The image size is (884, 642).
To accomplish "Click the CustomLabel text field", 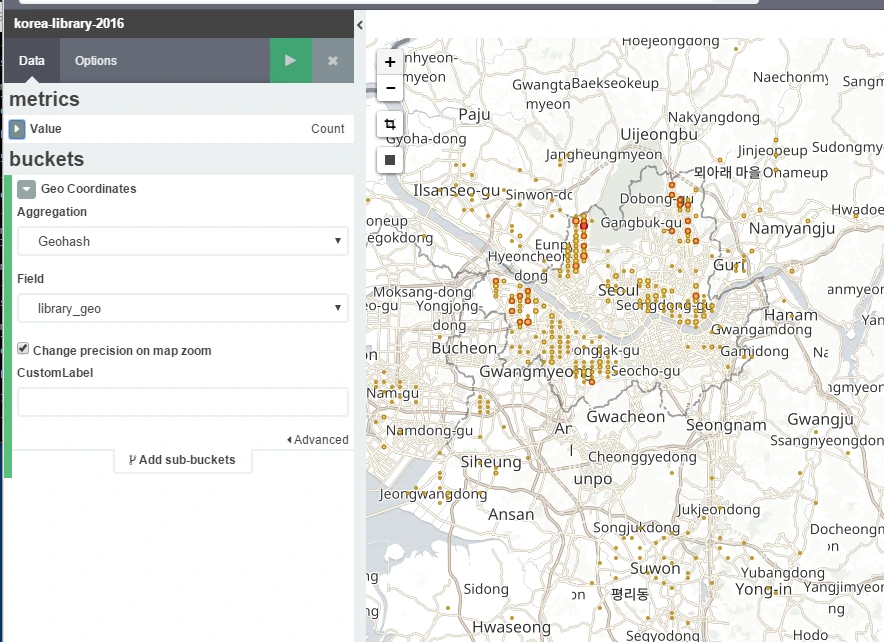I will click(x=182, y=402).
